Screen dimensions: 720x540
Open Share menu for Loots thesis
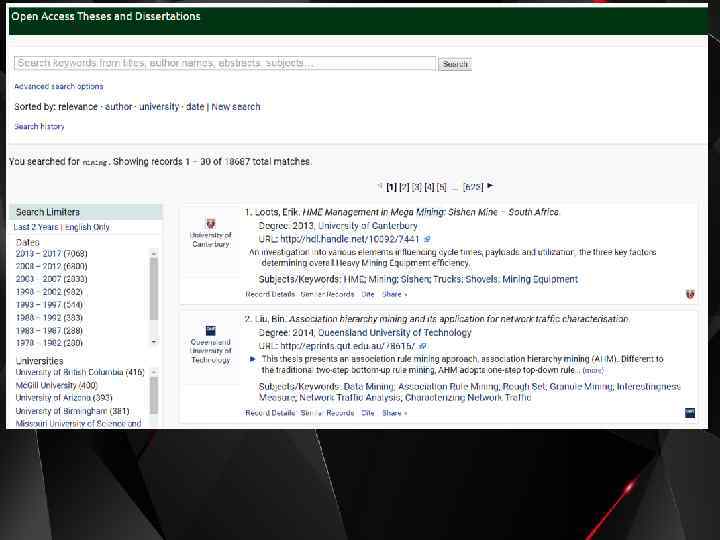click(x=394, y=294)
